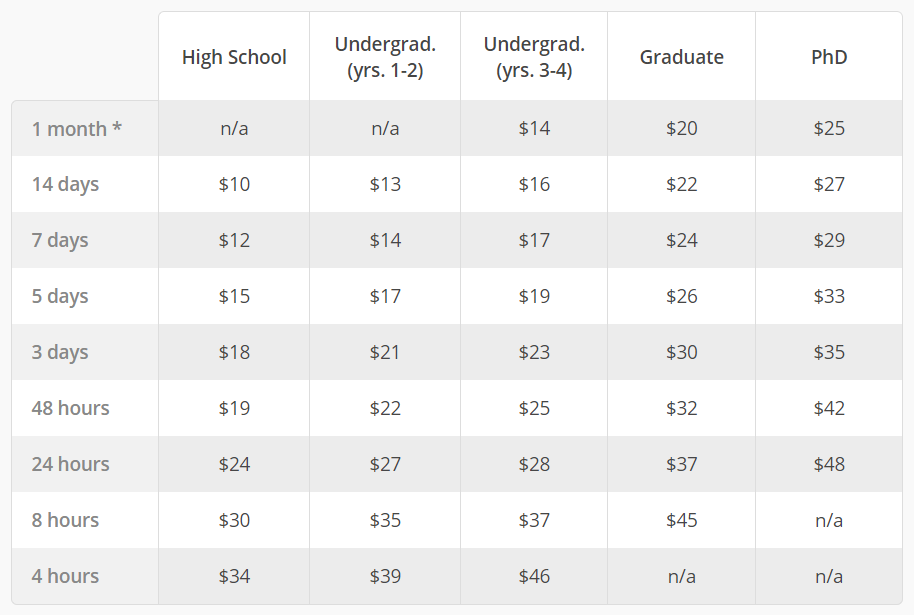Pick the $48 PhD 24 hours price
914x615 pixels.
pos(829,464)
